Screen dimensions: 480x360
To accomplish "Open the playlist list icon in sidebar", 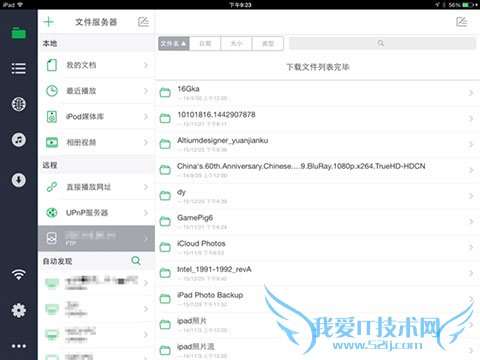I will click(x=19, y=68).
